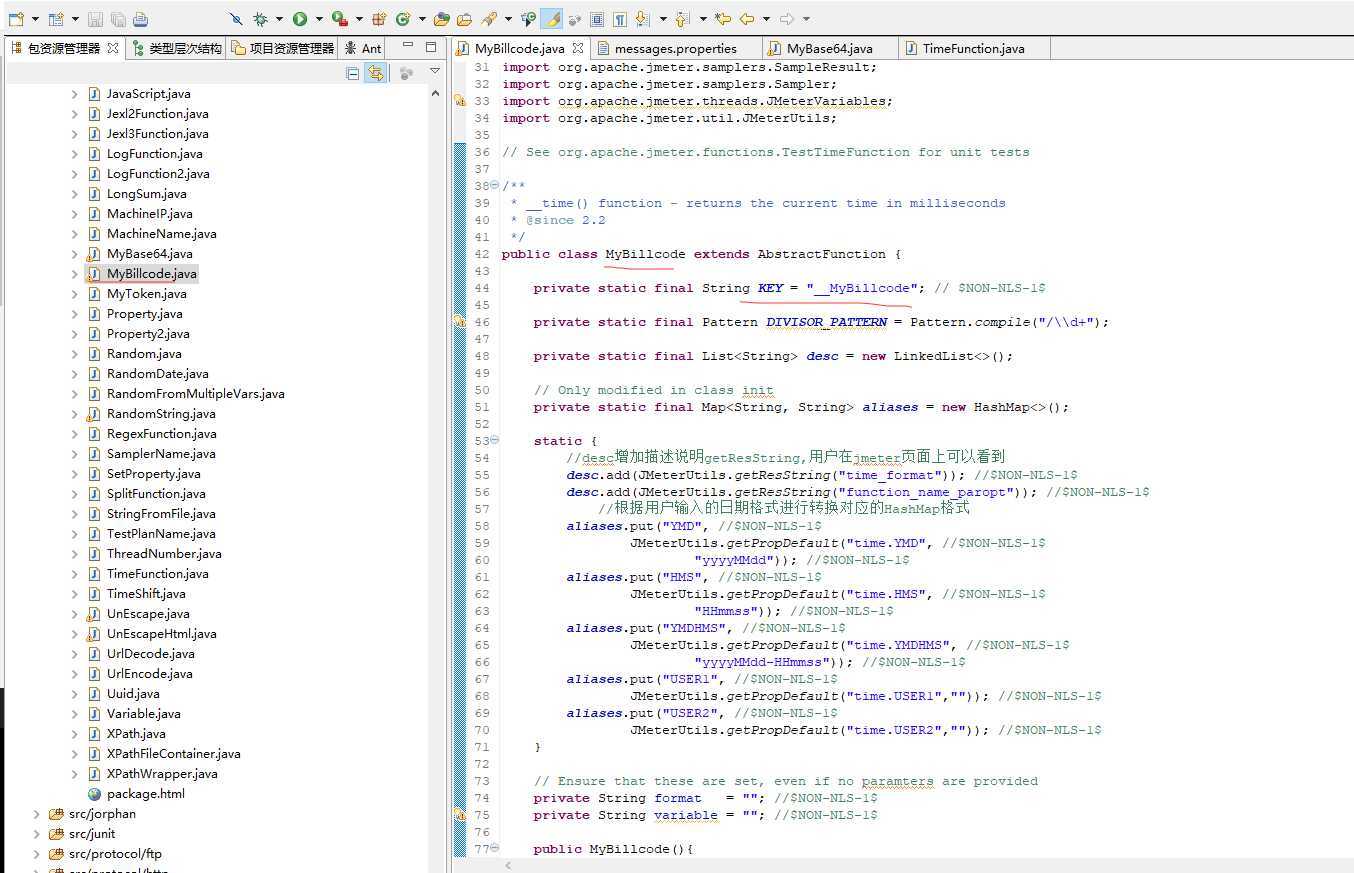The width and height of the screenshot is (1354, 873).
Task: Click the Open Task folder icon
Action: coord(465,18)
